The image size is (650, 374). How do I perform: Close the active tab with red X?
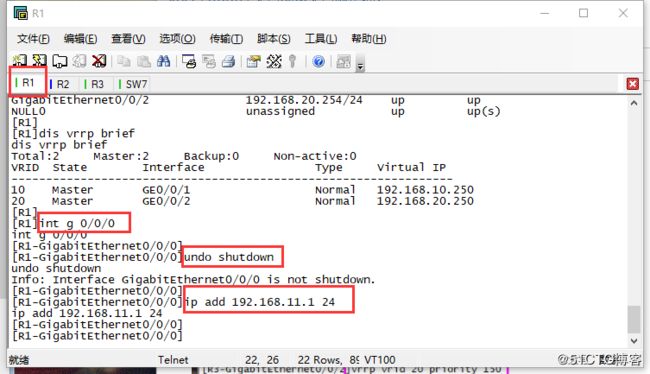(x=633, y=84)
